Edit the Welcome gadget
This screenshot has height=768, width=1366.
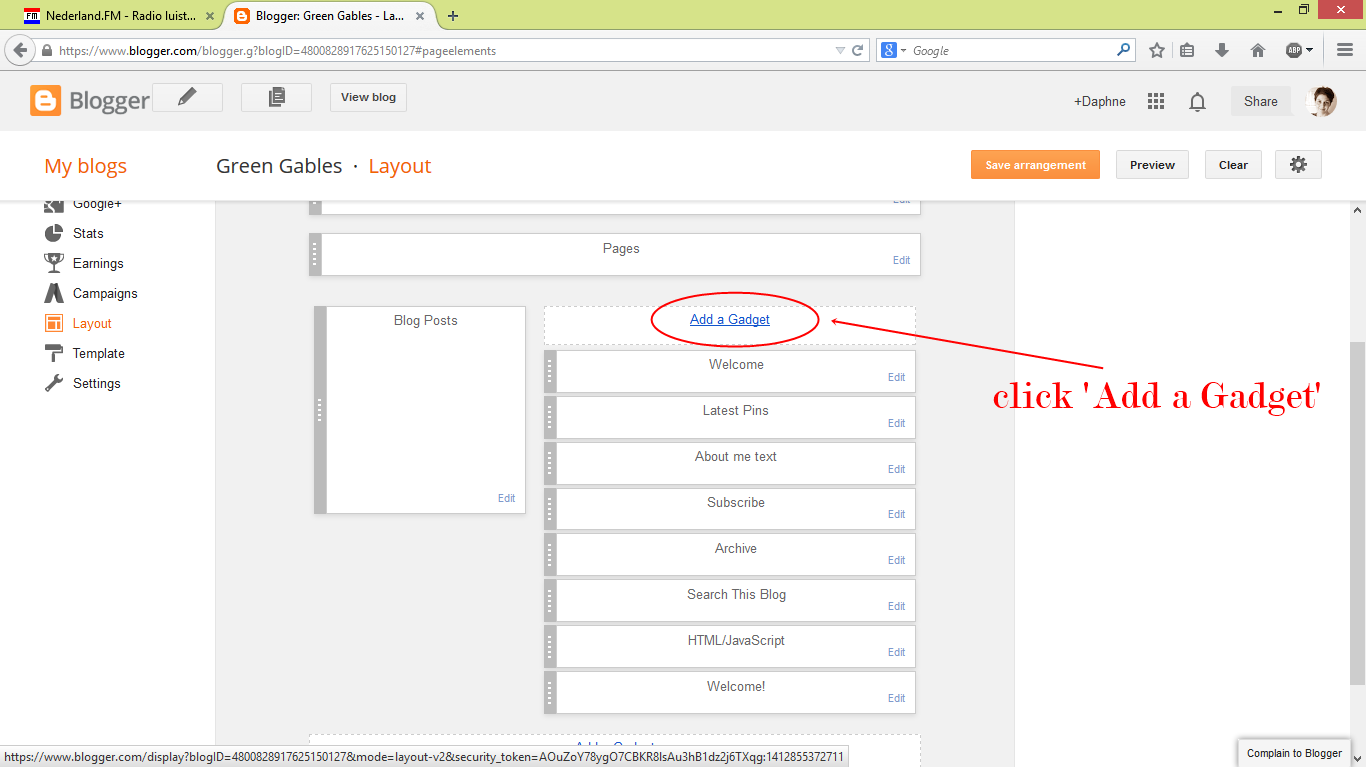896,377
